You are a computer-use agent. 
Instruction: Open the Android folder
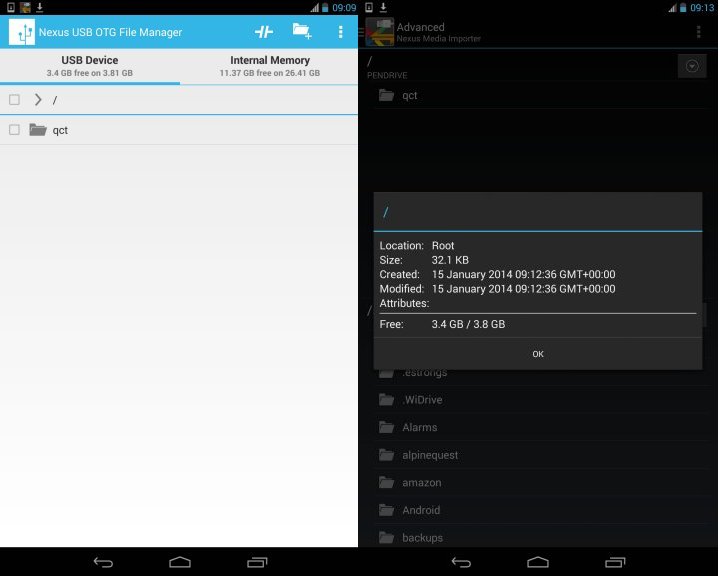tap(421, 510)
